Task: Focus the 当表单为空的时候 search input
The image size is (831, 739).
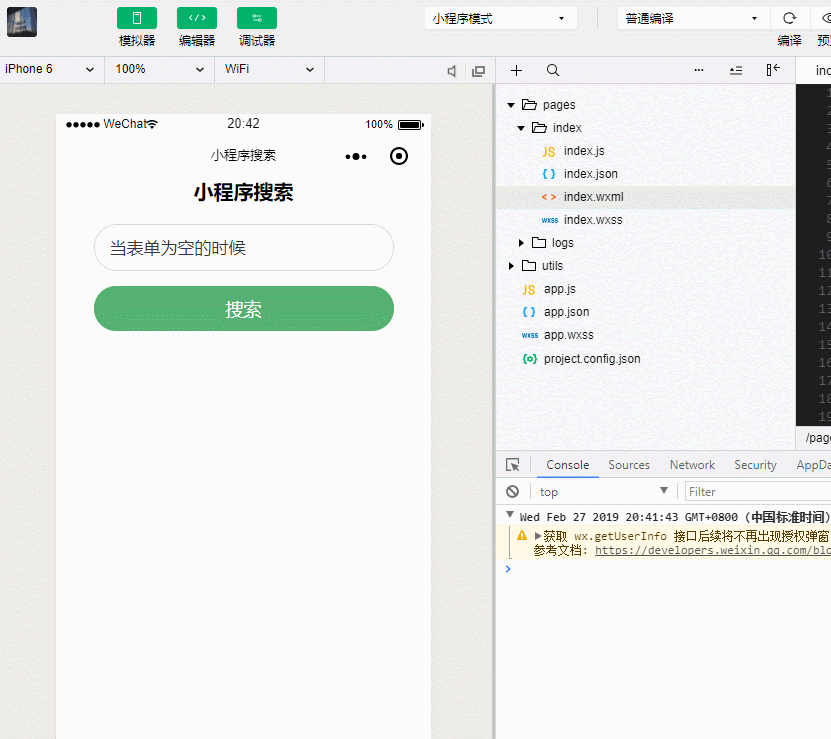Action: click(244, 248)
